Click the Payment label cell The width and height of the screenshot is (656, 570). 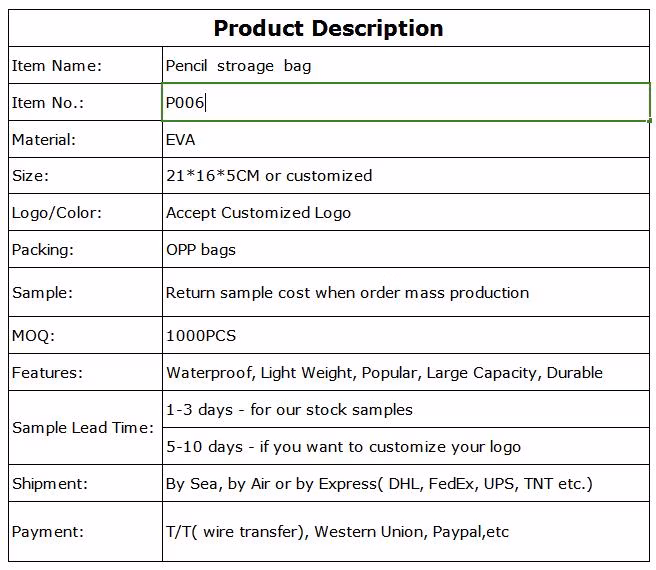[x=85, y=532]
